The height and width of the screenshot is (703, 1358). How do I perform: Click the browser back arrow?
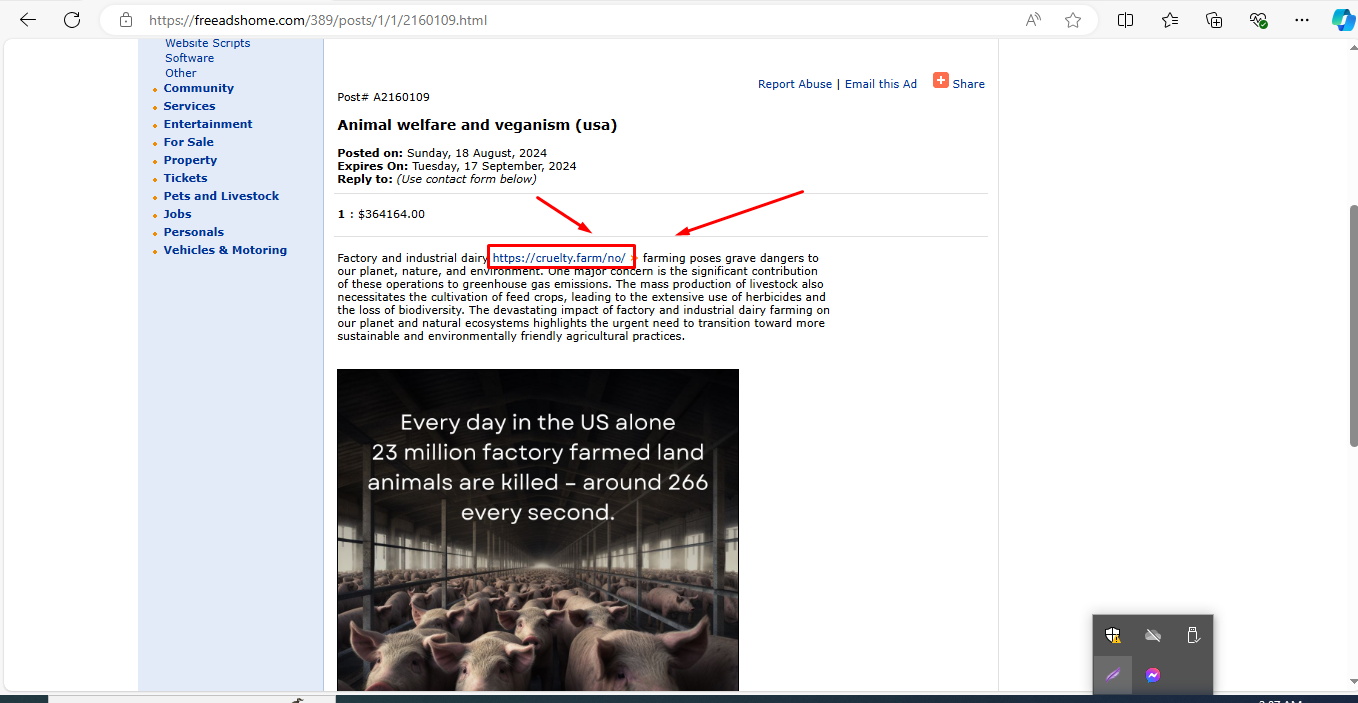tap(28, 20)
